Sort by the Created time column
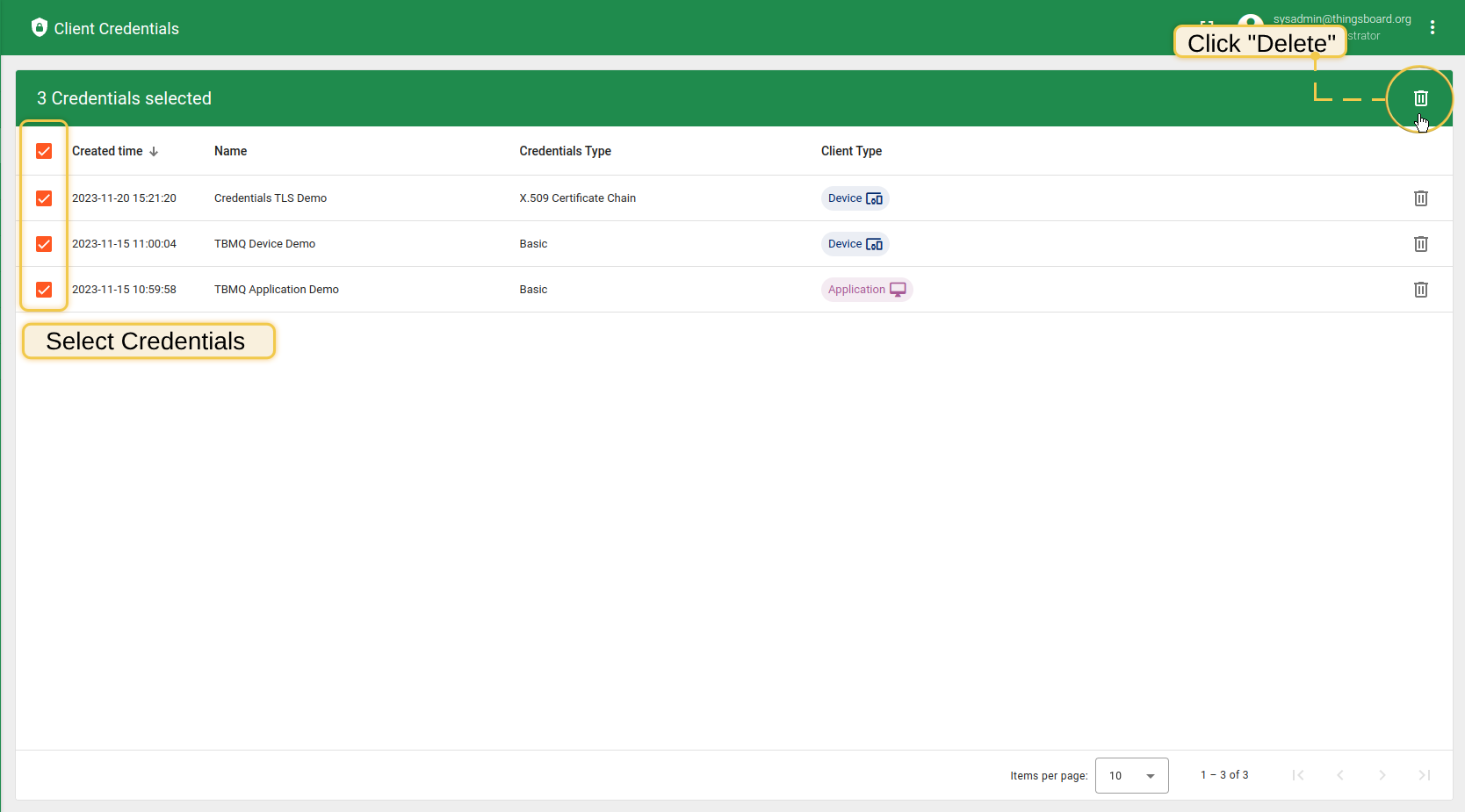The height and width of the screenshot is (812, 1465). (107, 151)
